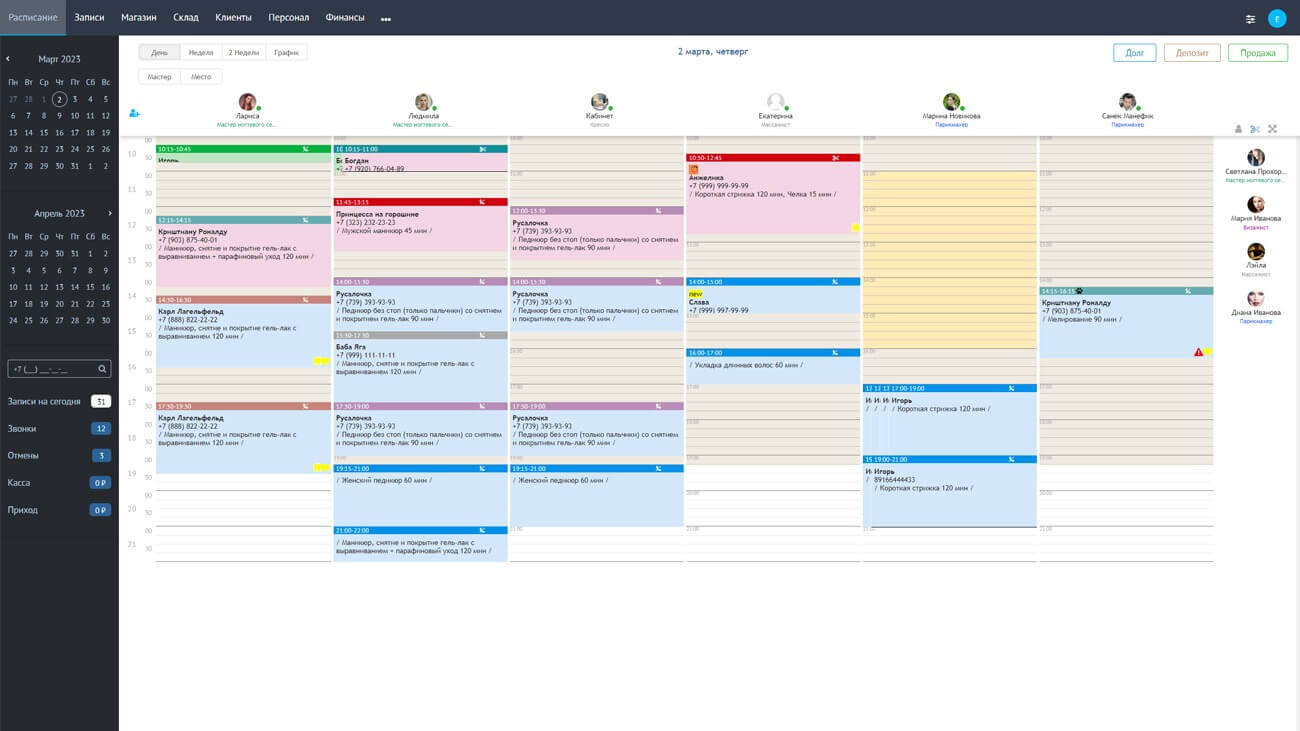Click the blue user account avatar
Image resolution: width=1300 pixels, height=731 pixels.
(x=1277, y=19)
